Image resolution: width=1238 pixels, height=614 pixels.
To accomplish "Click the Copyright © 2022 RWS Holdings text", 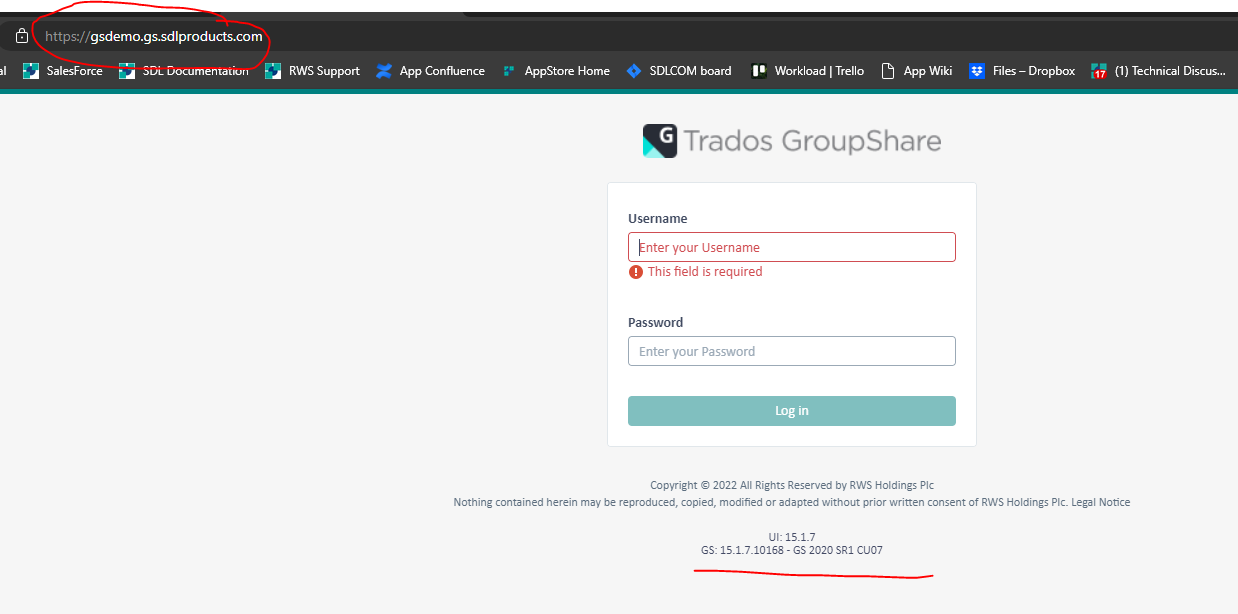I will 792,485.
